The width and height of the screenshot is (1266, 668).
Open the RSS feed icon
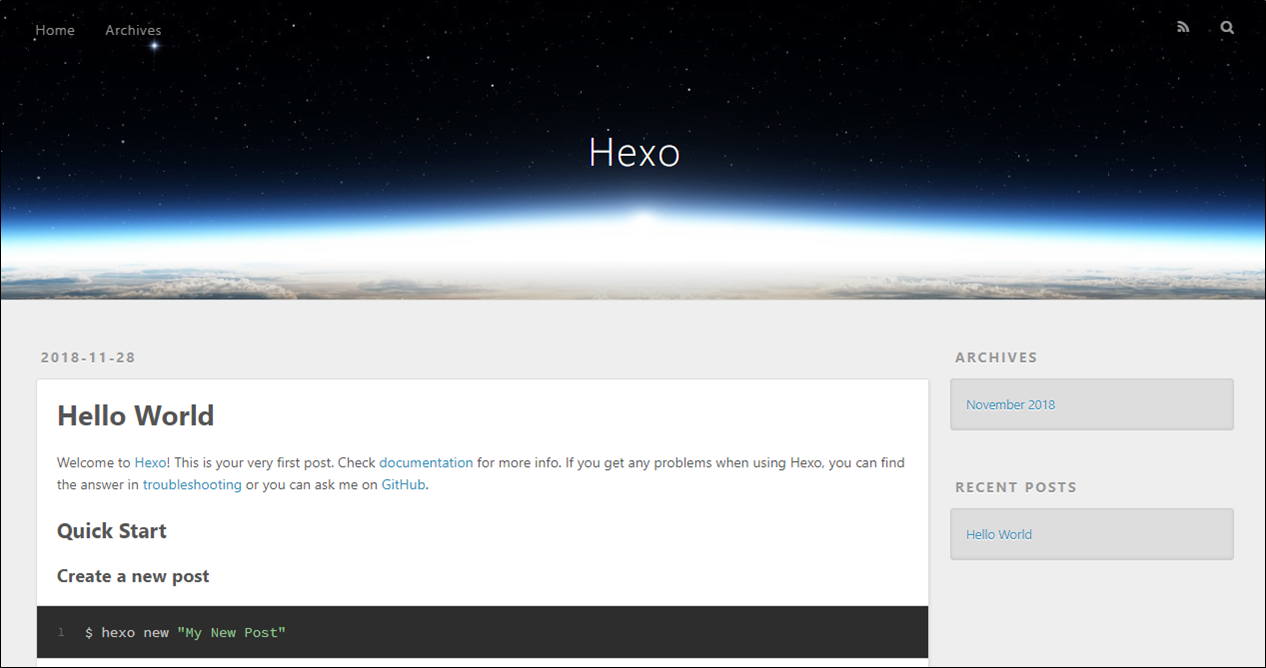[1183, 28]
